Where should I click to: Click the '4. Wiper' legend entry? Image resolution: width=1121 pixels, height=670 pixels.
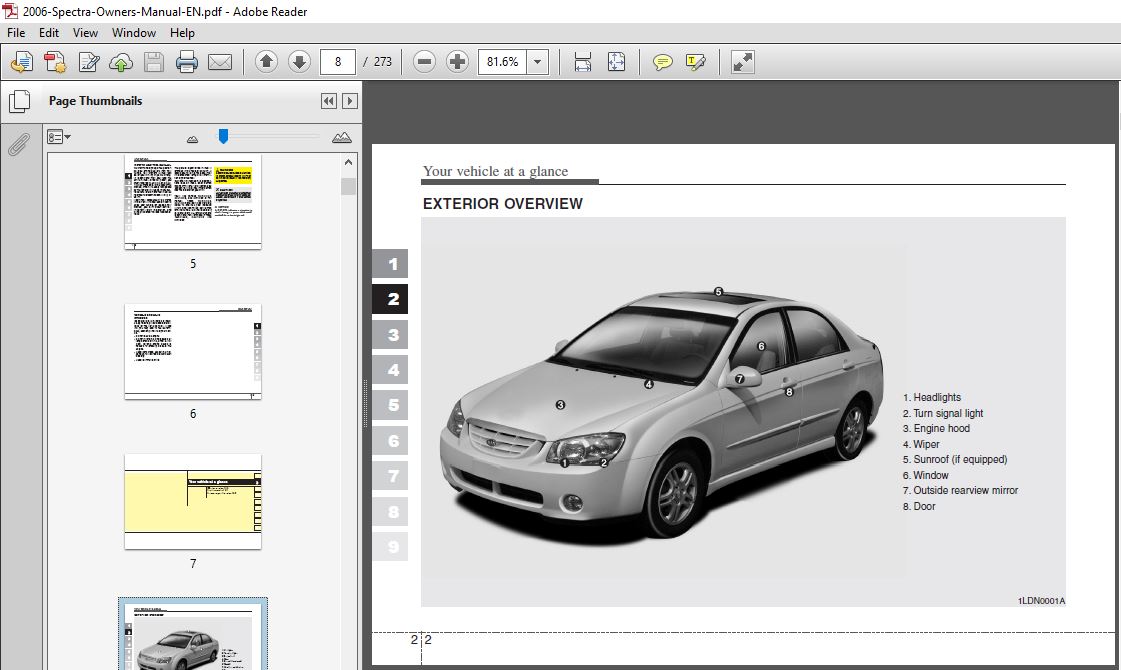point(921,444)
